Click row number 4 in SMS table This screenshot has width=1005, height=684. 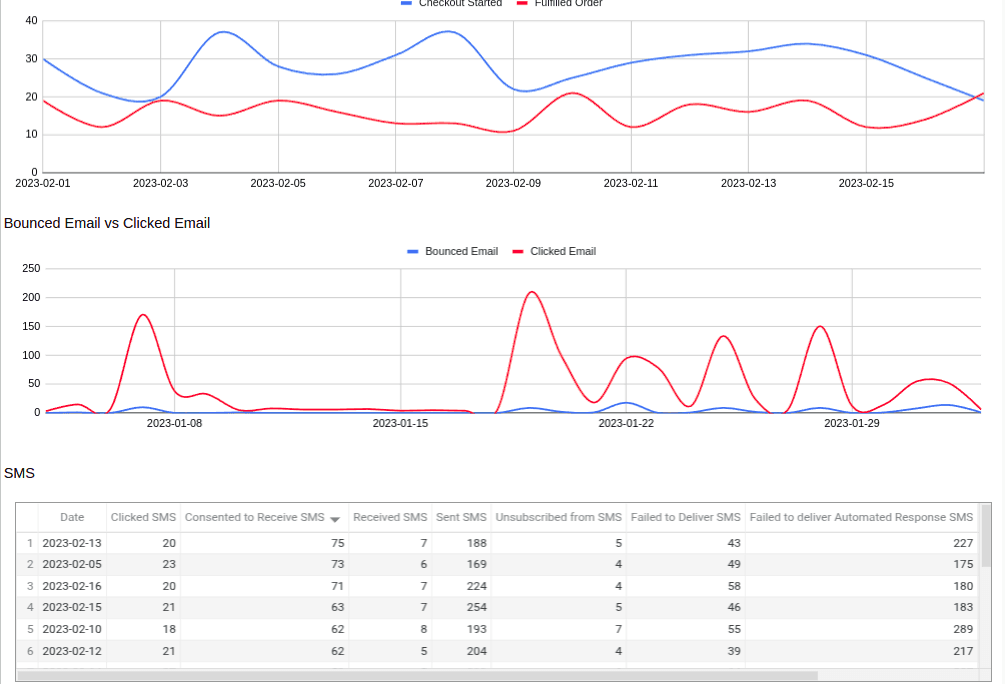pos(29,607)
